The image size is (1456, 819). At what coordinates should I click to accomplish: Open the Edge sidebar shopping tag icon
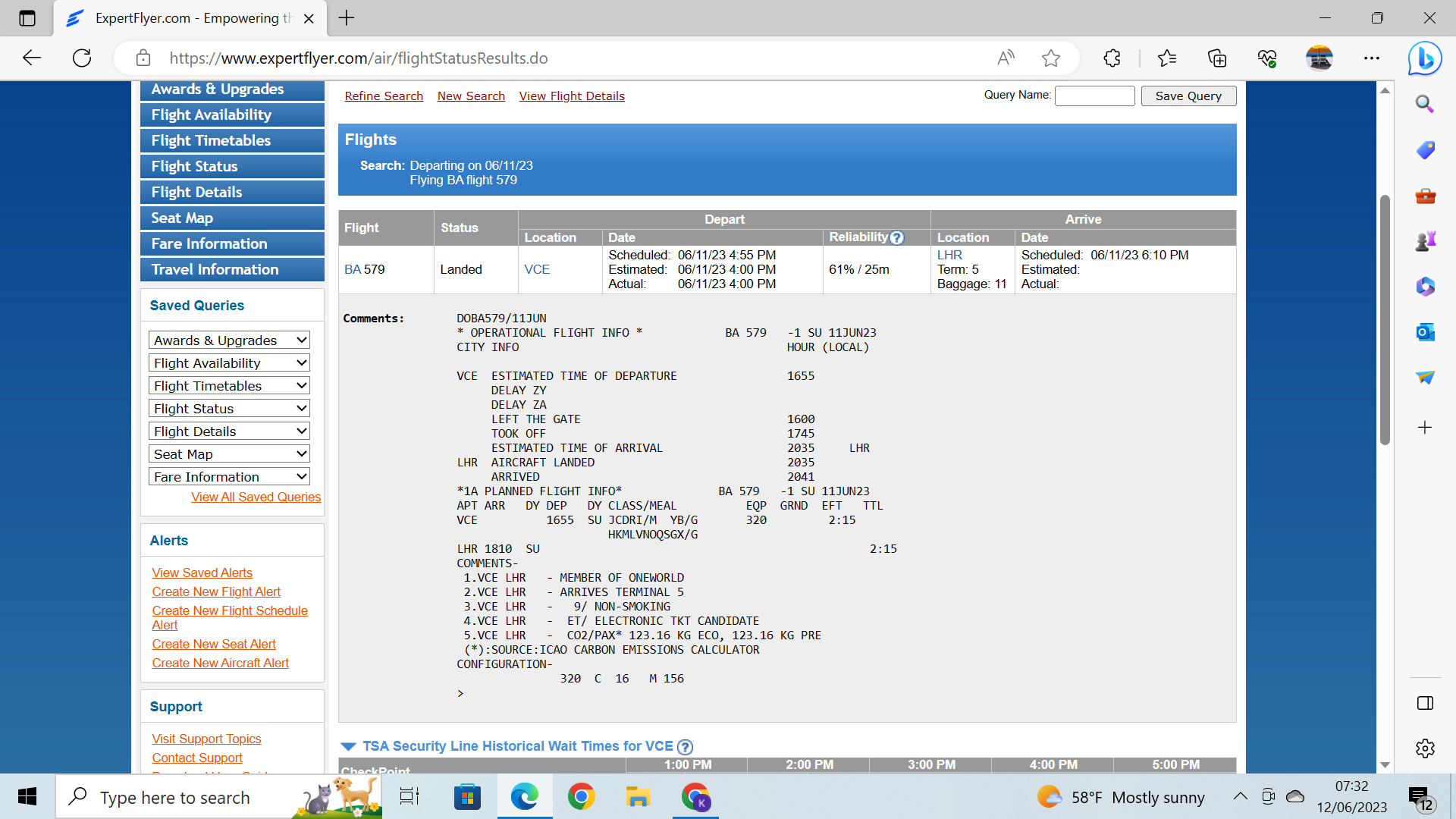point(1425,150)
